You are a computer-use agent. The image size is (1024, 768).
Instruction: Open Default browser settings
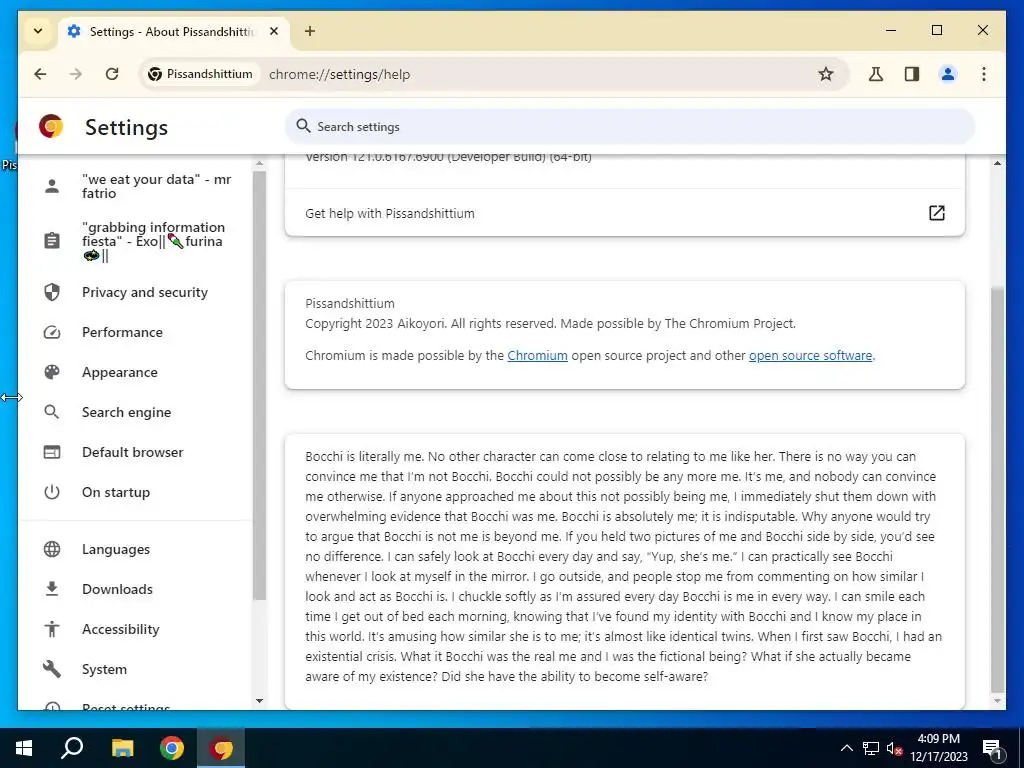point(137,453)
